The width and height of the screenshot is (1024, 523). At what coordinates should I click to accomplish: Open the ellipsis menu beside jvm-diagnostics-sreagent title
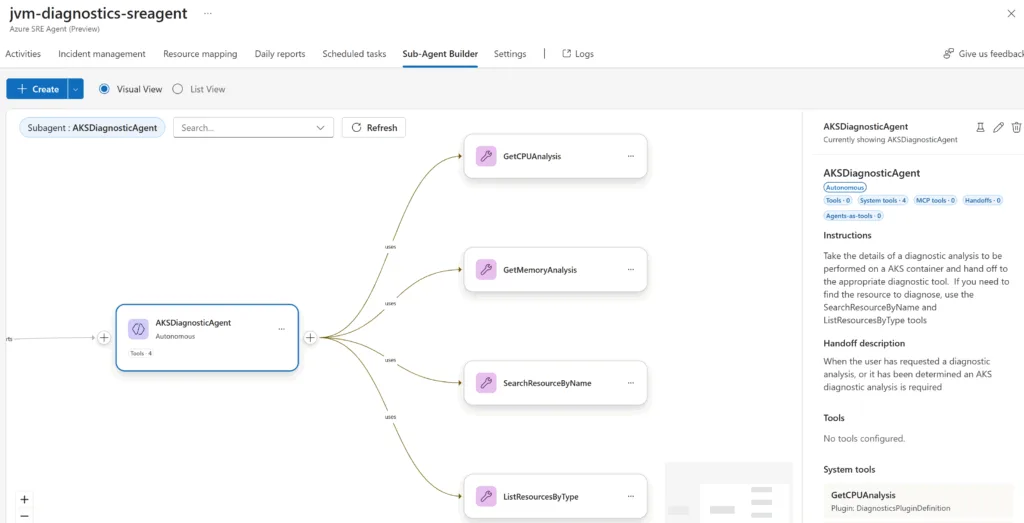point(208,13)
